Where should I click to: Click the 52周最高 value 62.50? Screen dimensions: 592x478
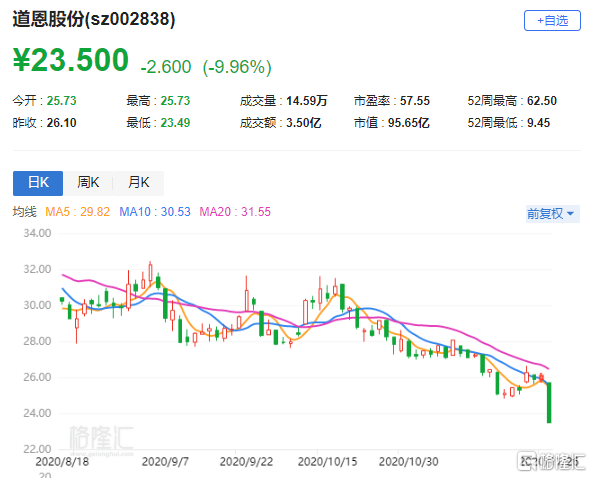tap(542, 101)
